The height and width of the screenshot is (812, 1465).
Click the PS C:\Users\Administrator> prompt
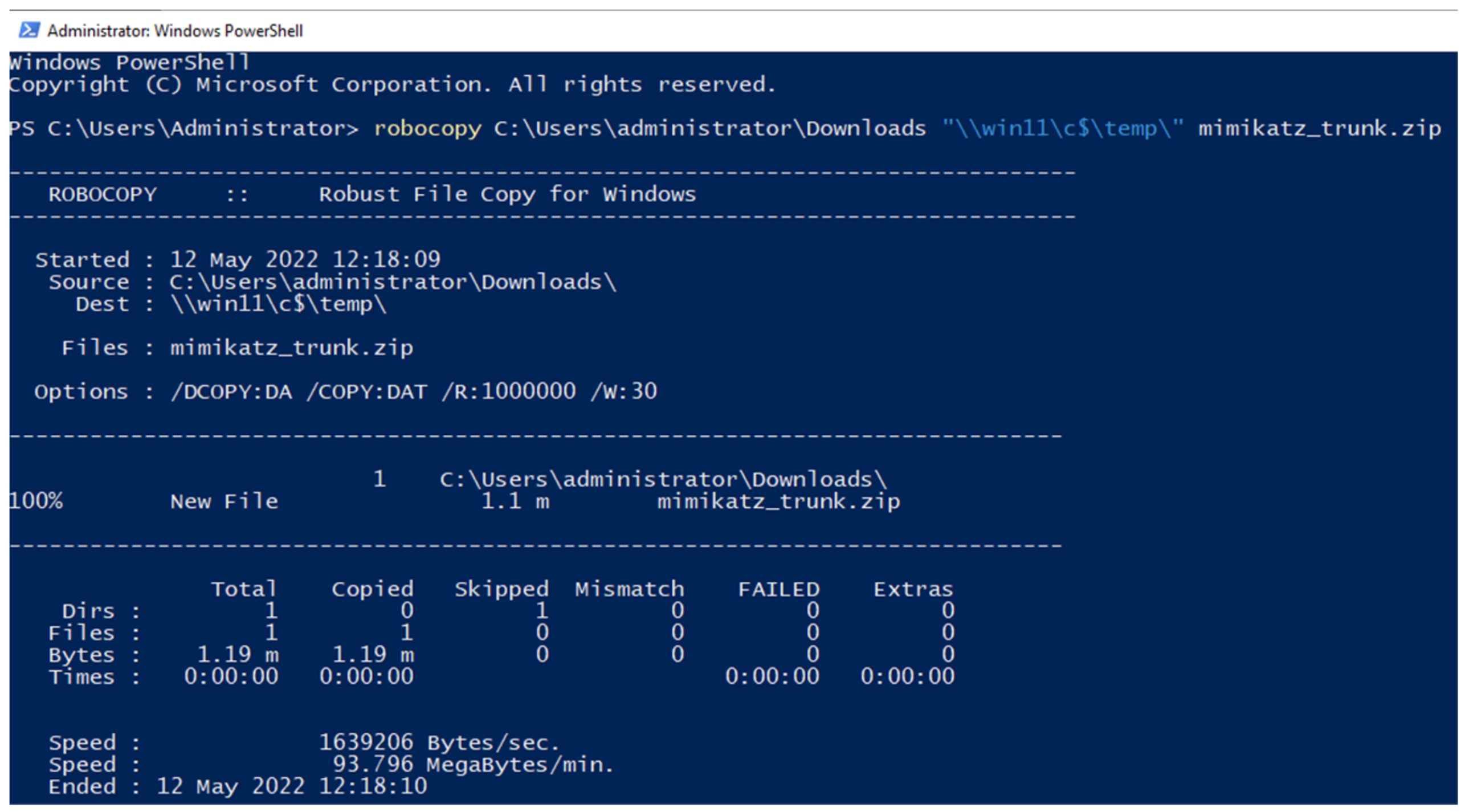point(183,128)
